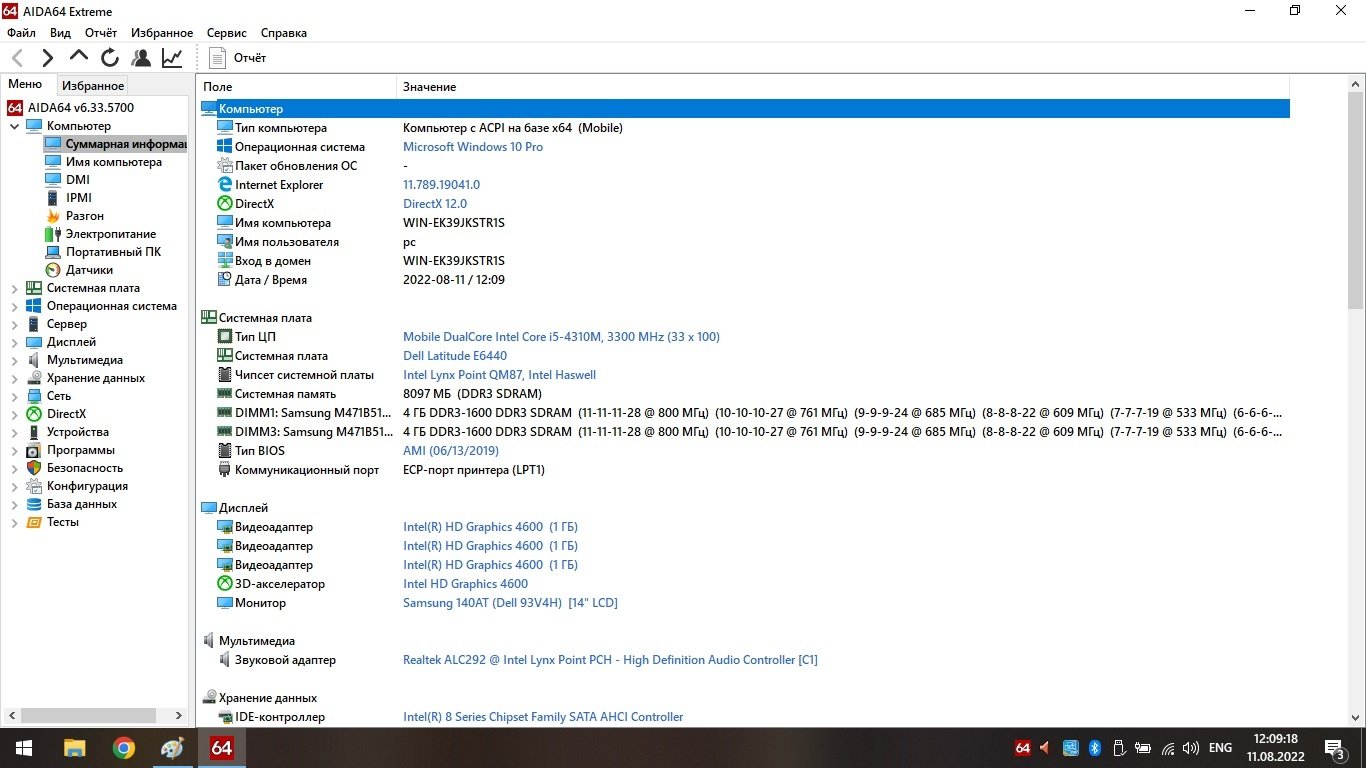
Task: Select IPMI in the tree
Action: pos(79,198)
